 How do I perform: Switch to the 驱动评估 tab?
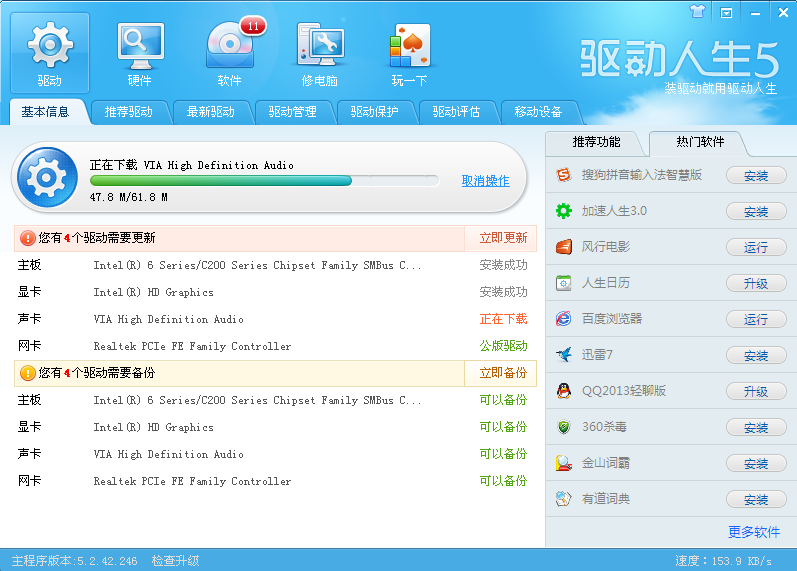456,112
